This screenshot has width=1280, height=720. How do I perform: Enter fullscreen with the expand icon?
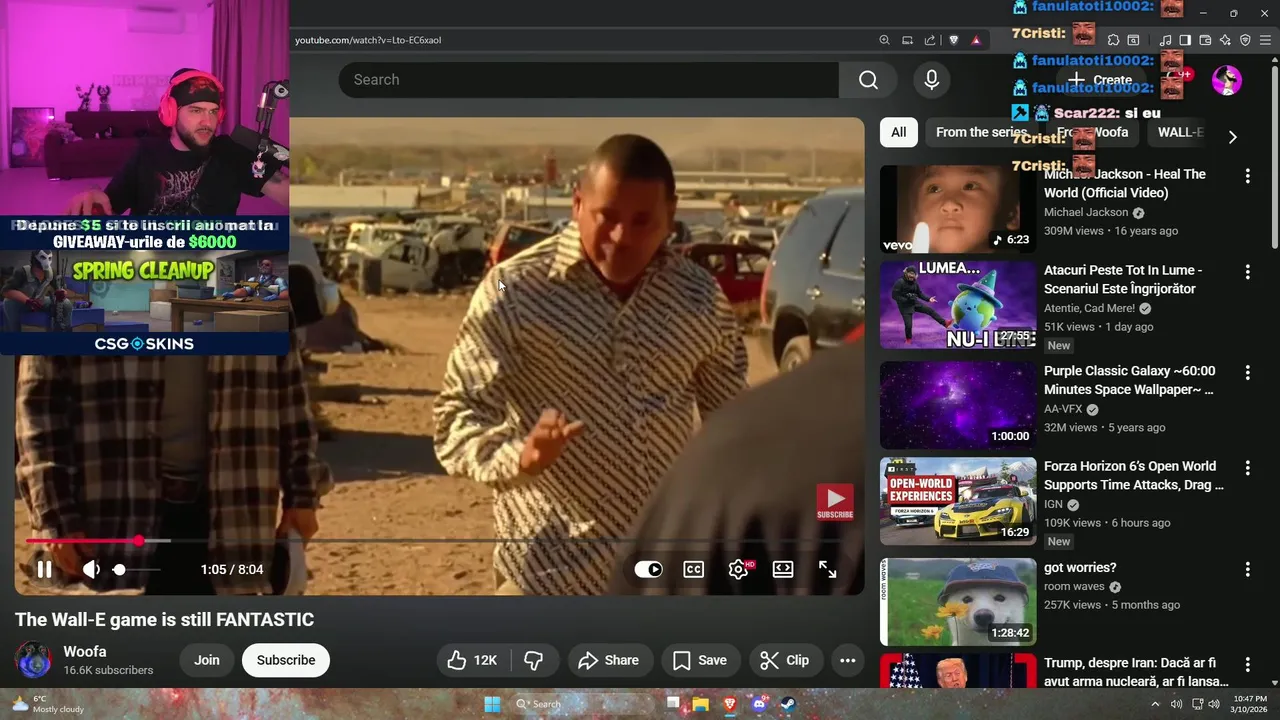[x=827, y=569]
